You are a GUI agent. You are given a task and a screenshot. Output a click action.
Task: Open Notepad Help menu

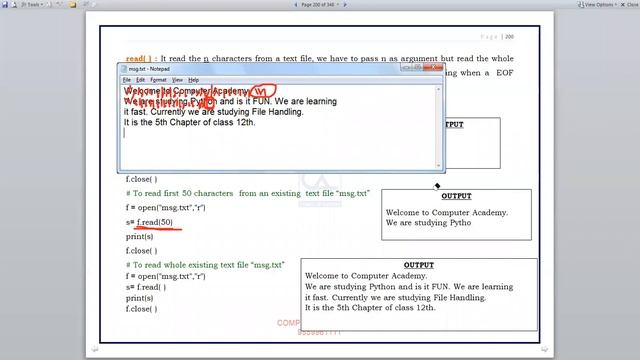[193, 80]
